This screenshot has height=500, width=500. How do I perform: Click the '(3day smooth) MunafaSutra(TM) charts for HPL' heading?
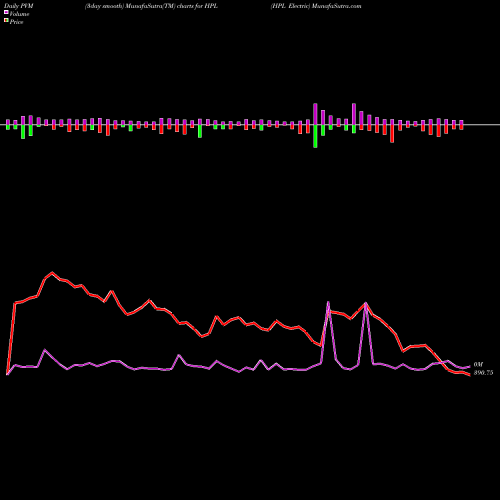click(x=151, y=6)
